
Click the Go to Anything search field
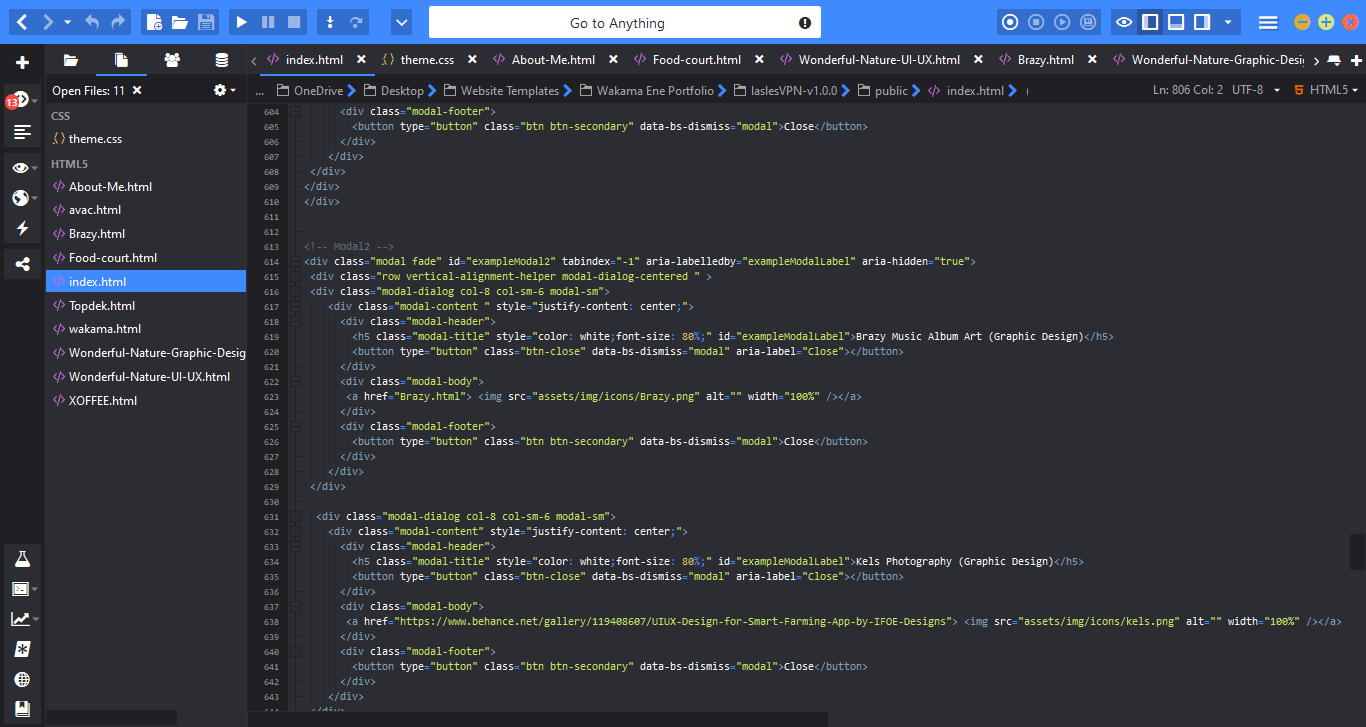617,23
